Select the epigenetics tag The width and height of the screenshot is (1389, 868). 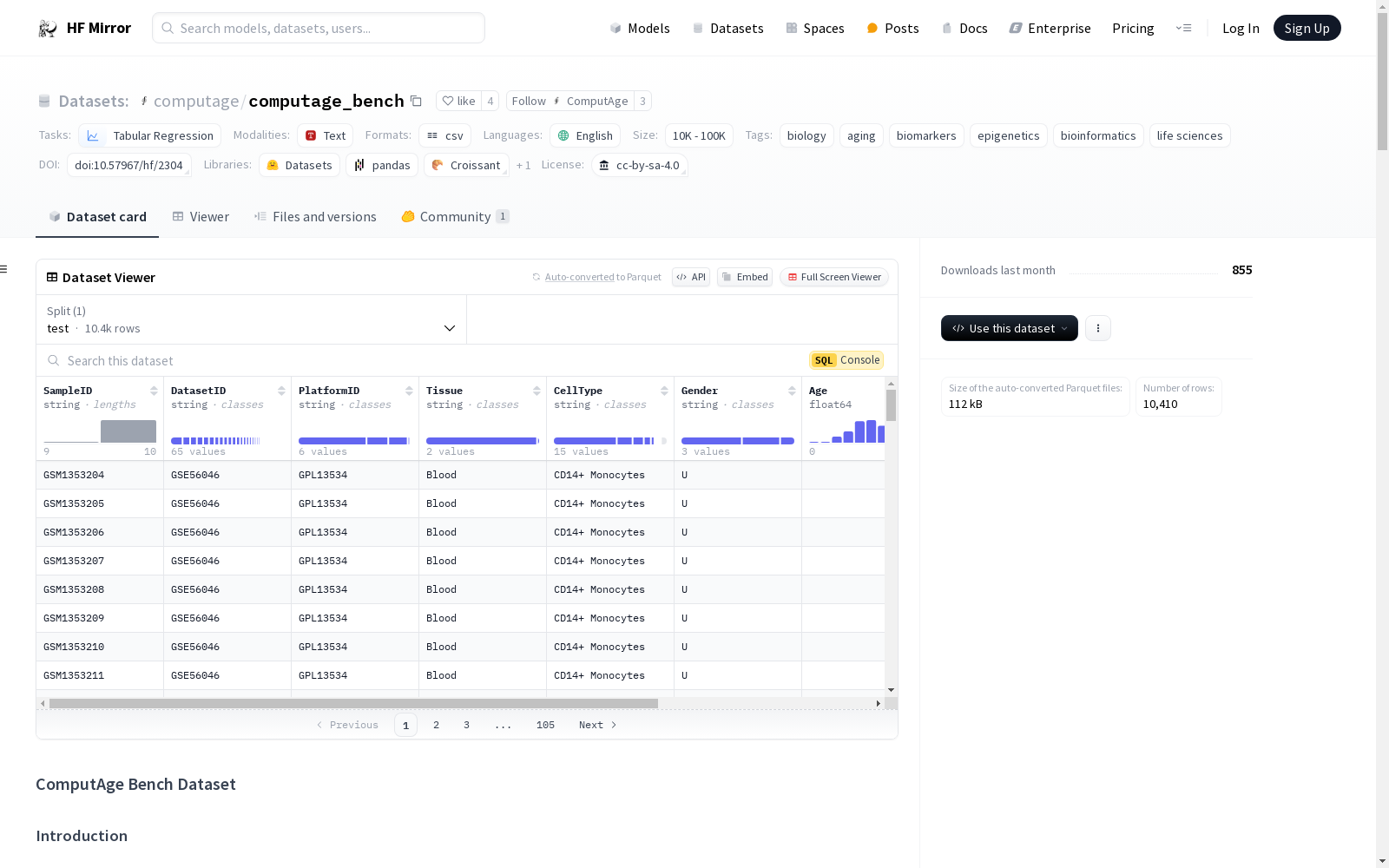coord(1008,135)
